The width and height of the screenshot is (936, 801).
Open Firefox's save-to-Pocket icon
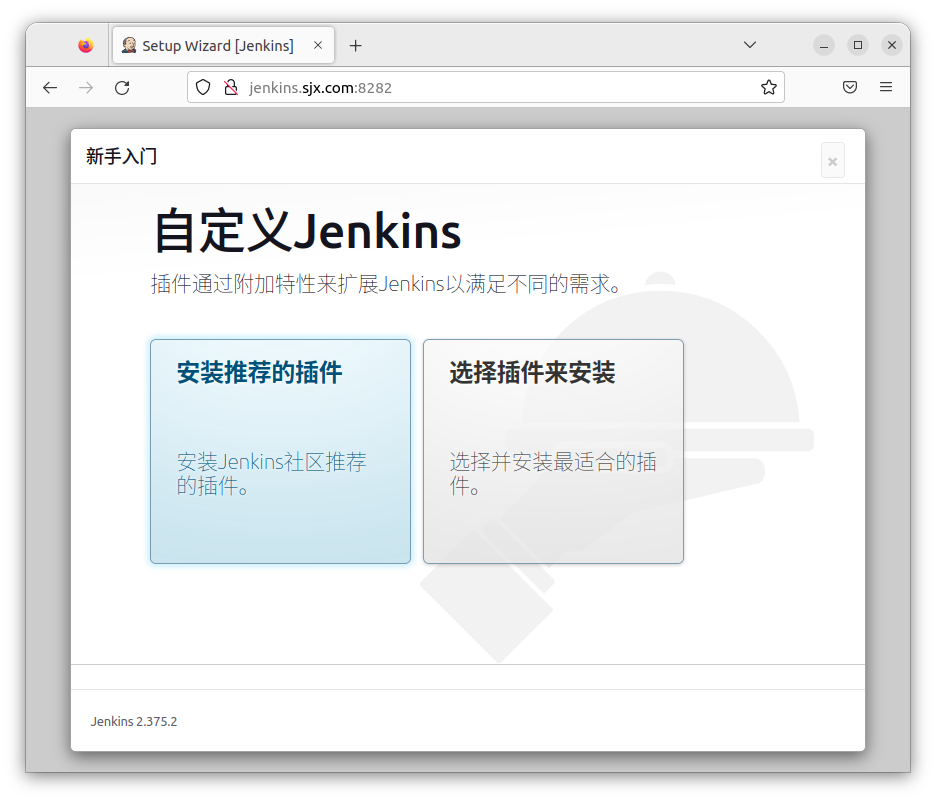(850, 87)
